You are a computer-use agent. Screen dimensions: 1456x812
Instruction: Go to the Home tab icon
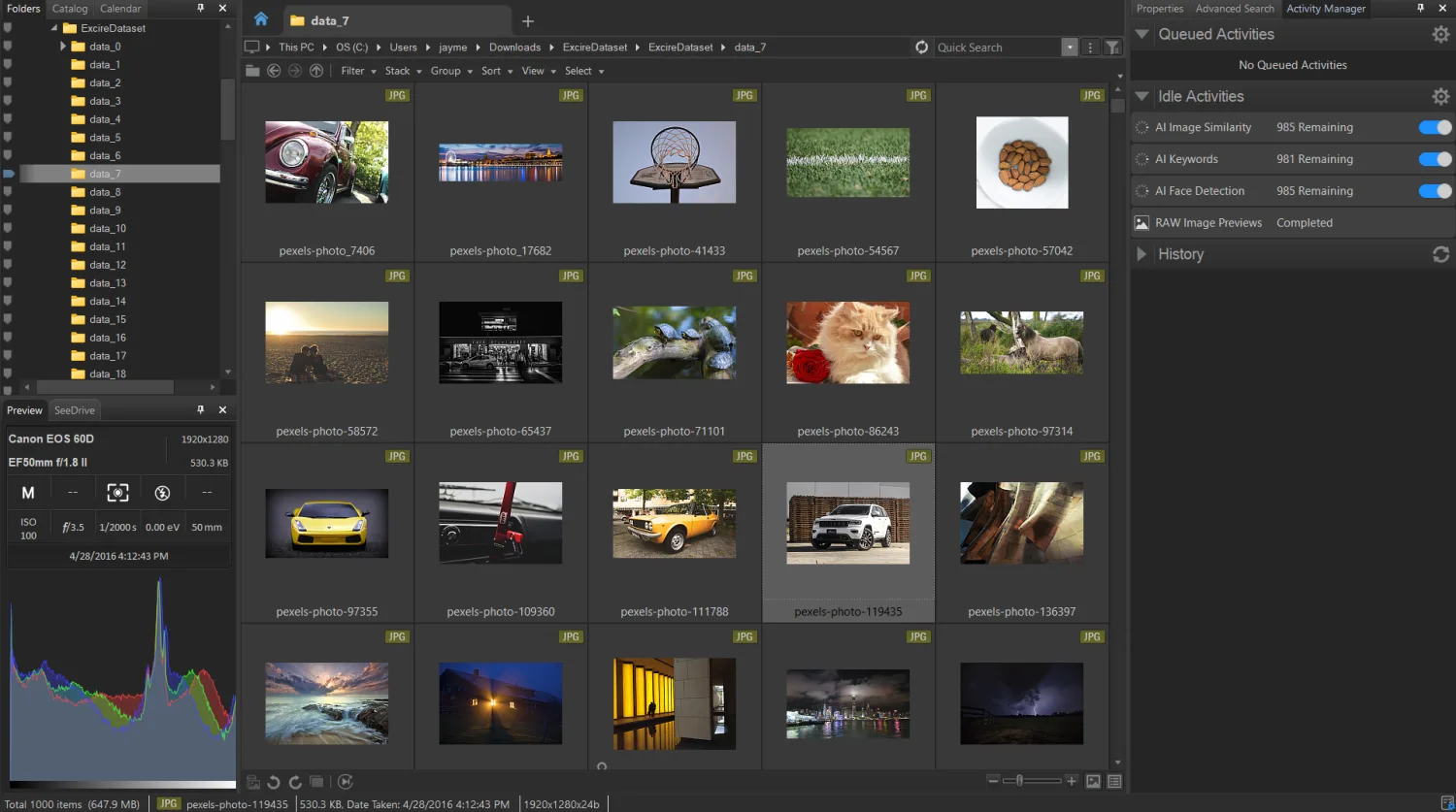260,19
